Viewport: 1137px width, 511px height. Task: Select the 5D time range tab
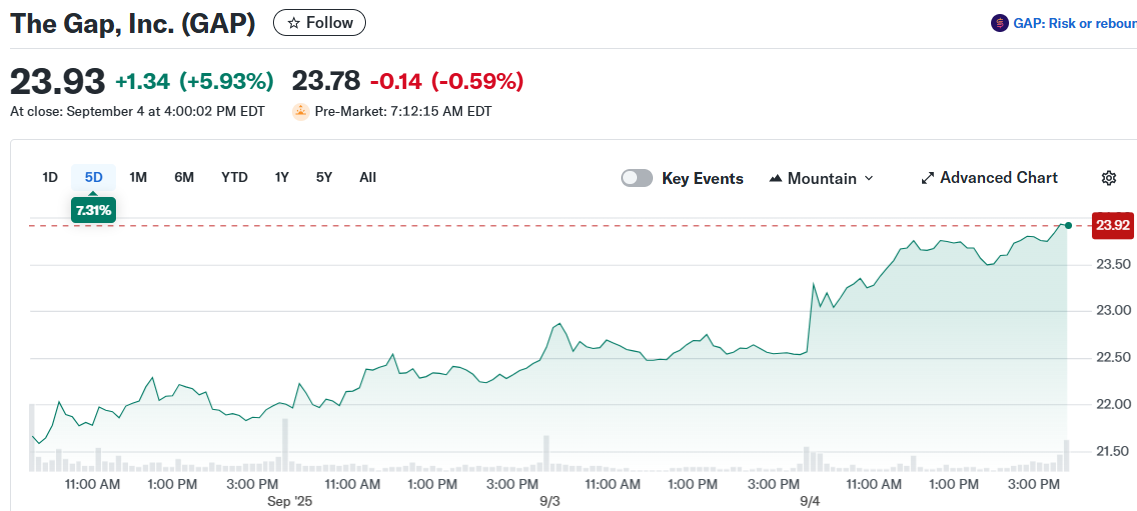pos(94,178)
